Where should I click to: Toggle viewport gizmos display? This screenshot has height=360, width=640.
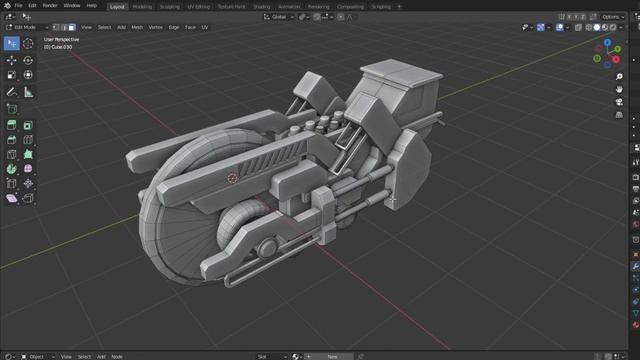tap(540, 27)
